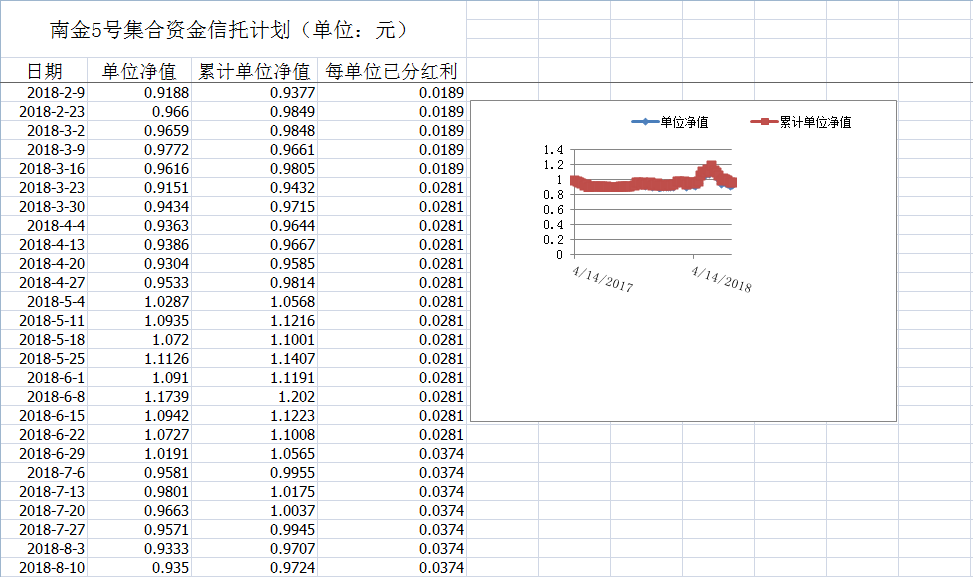Select date cell 2018-3-2
This screenshot has width=973, height=577.
coord(44,131)
